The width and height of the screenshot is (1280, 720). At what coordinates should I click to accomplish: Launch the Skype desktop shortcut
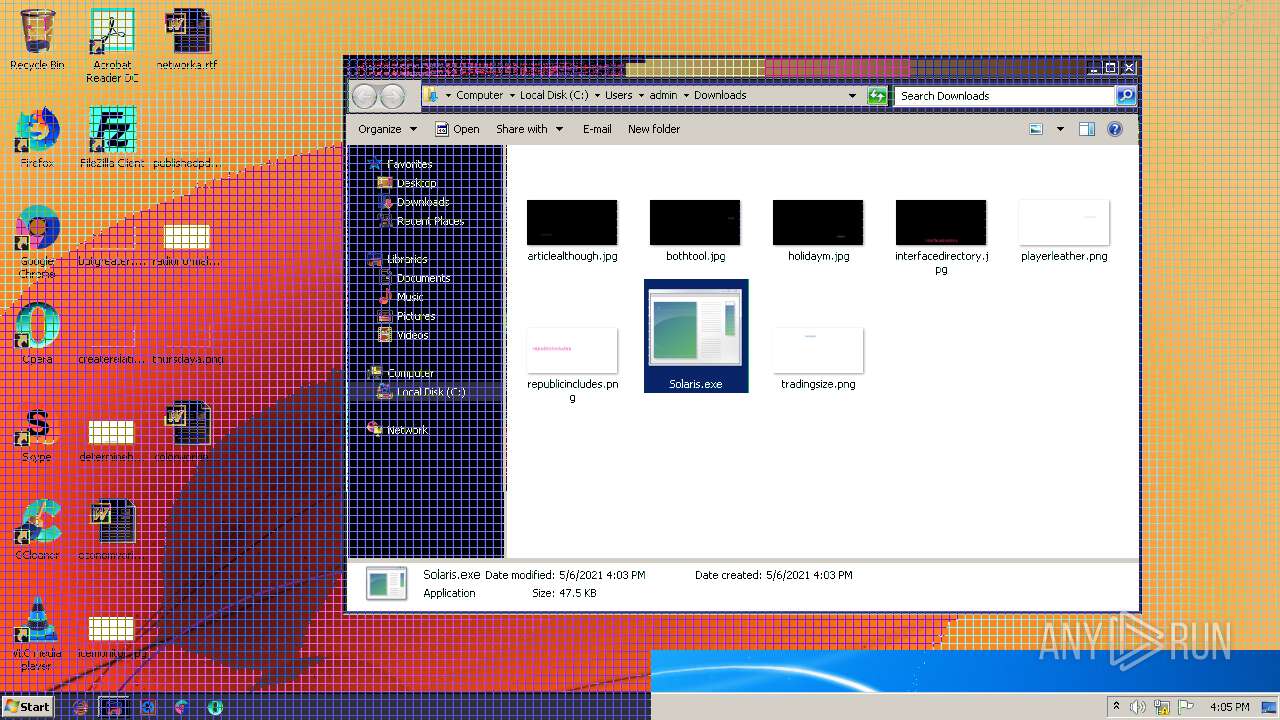point(37,431)
